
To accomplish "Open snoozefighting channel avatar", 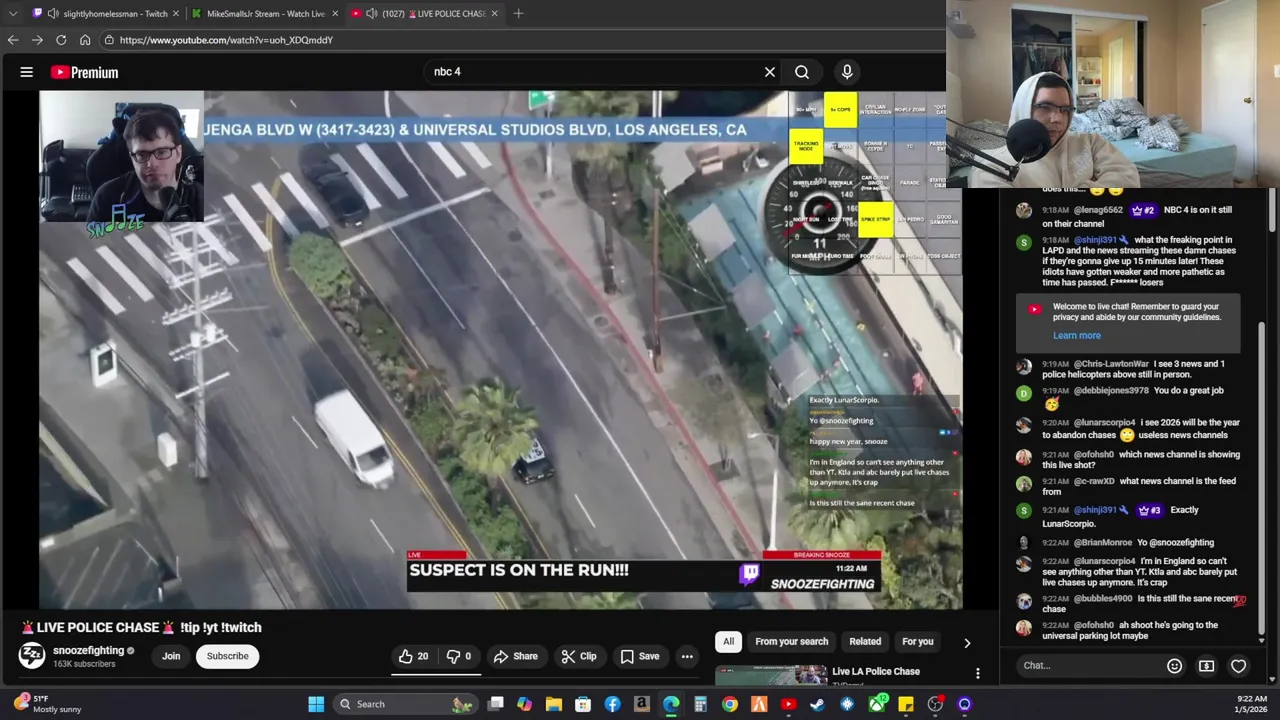I will click(32, 655).
